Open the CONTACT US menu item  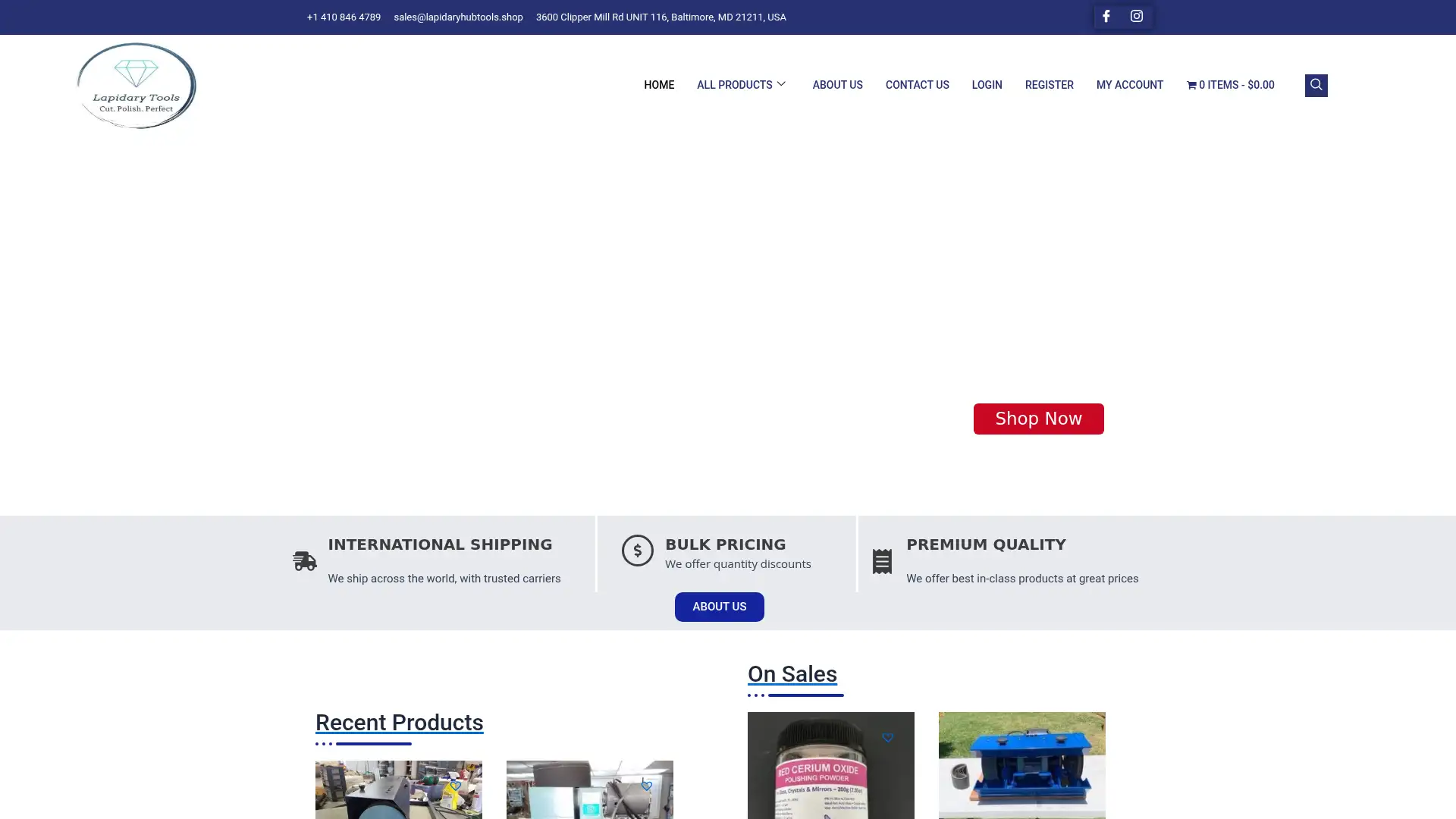917,85
